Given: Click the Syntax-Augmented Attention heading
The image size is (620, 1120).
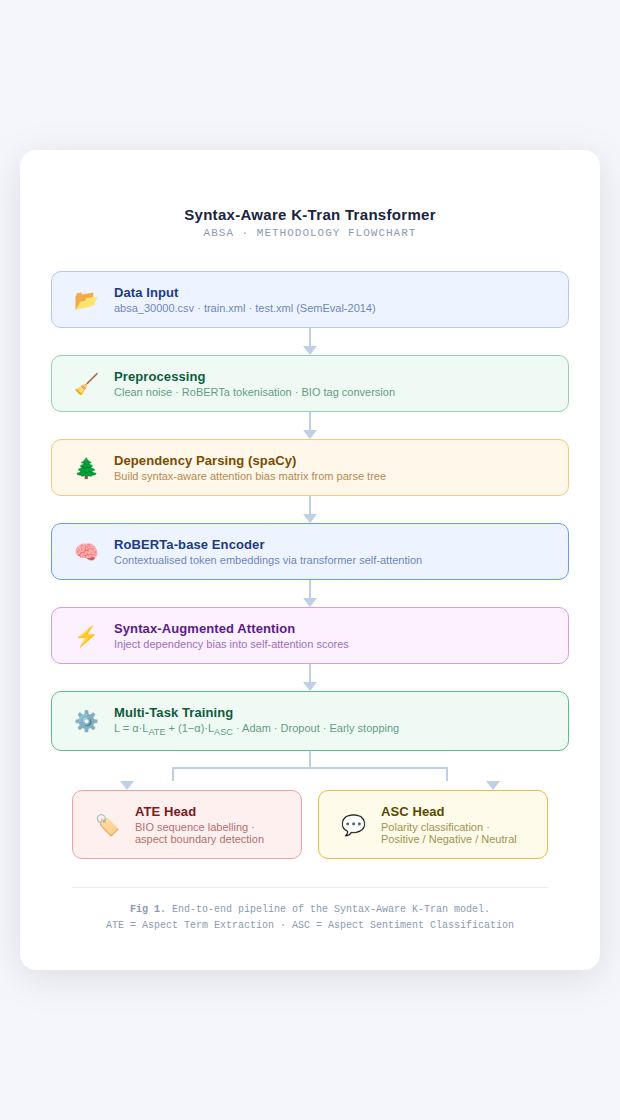Looking at the screenshot, I should click(x=204, y=628).
